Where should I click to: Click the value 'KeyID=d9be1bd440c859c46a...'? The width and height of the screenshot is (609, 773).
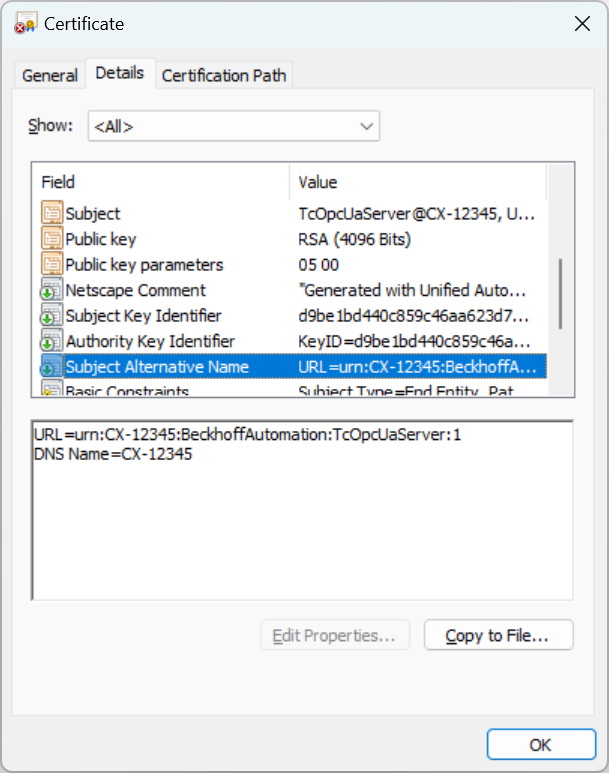coord(414,342)
